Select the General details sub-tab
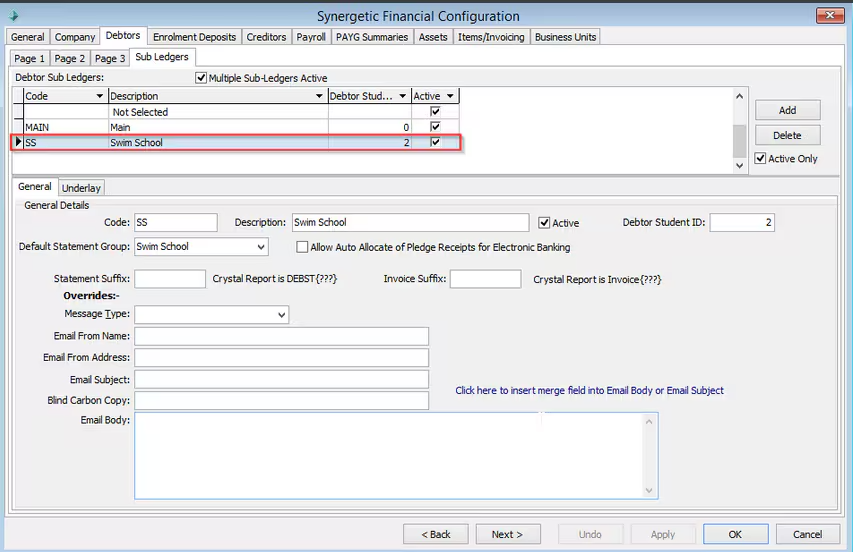 tap(34, 187)
